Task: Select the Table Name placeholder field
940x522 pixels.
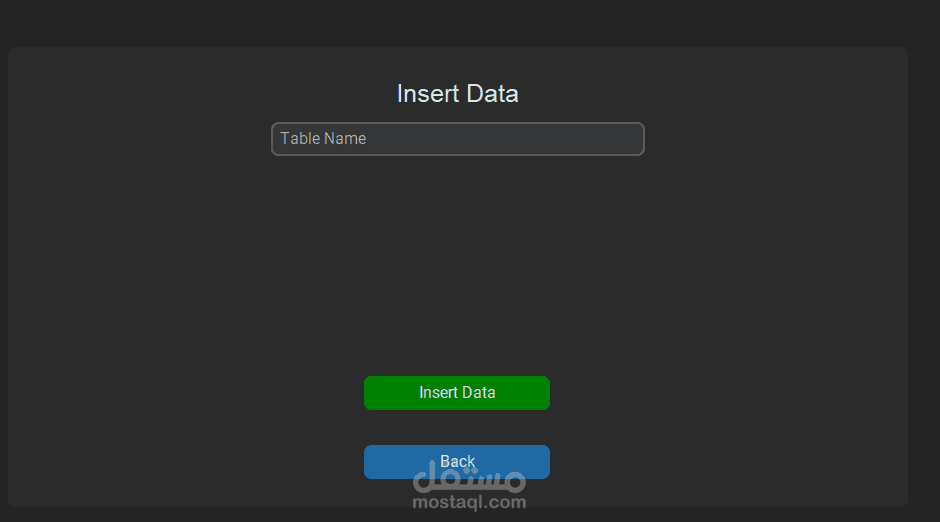Action: (457, 139)
